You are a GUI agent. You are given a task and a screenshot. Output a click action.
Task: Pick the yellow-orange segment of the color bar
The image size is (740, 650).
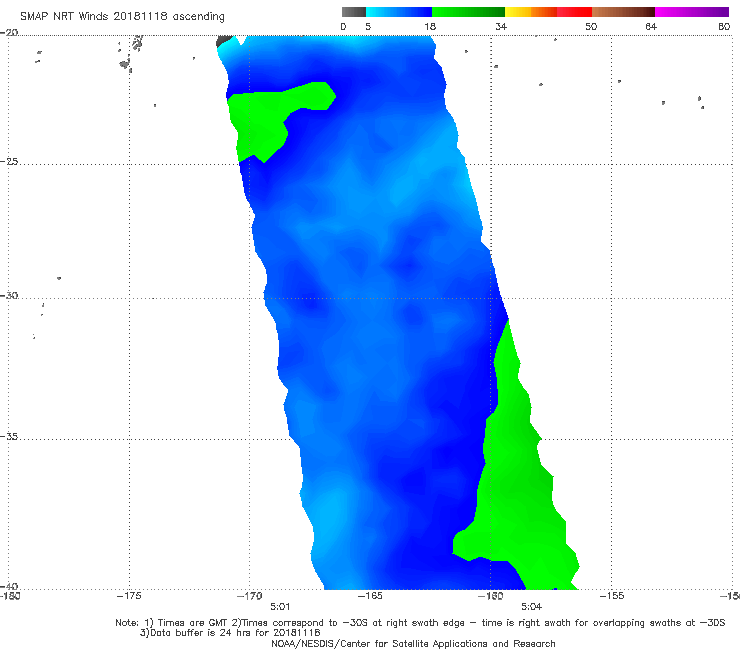531,12
